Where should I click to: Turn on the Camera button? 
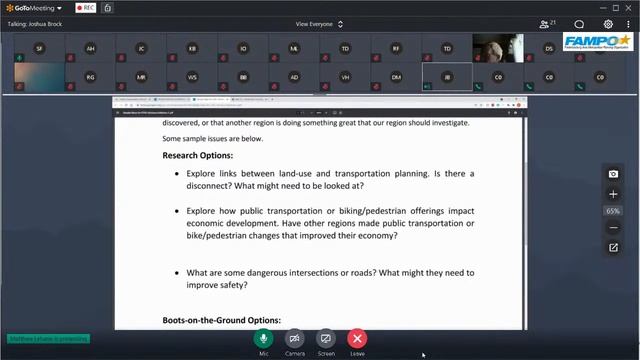295,339
